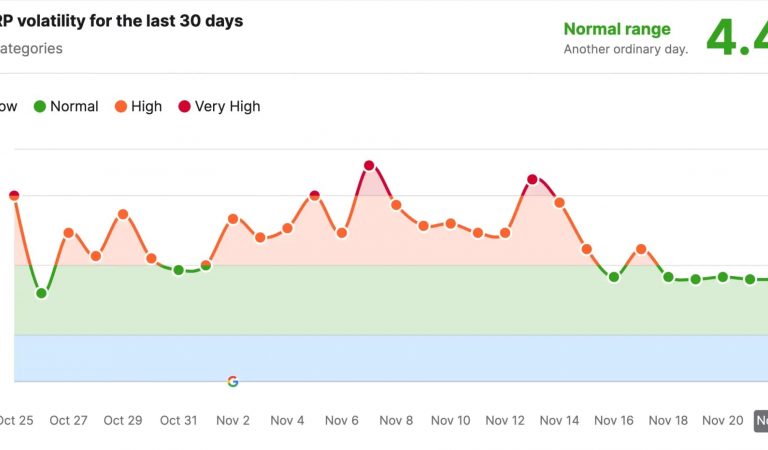
Task: Click the large green volatility score
Action: (x=736, y=36)
